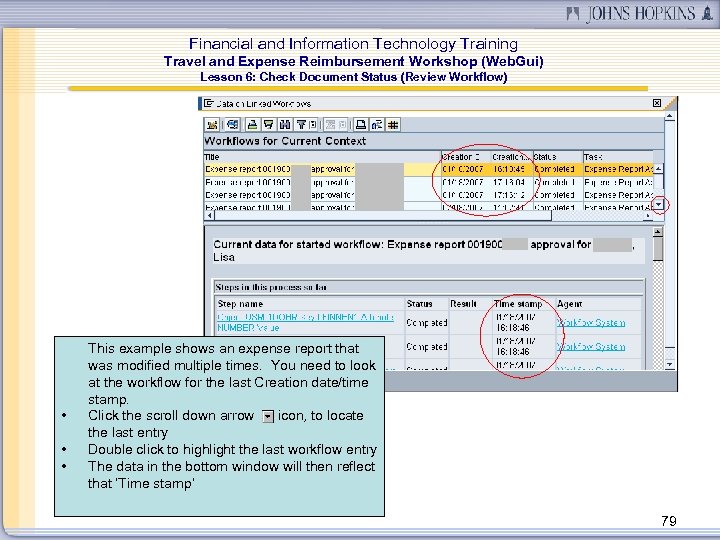The width and height of the screenshot is (720, 540).
Task: Click the outer window scroll up arrow
Action: (x=669, y=116)
